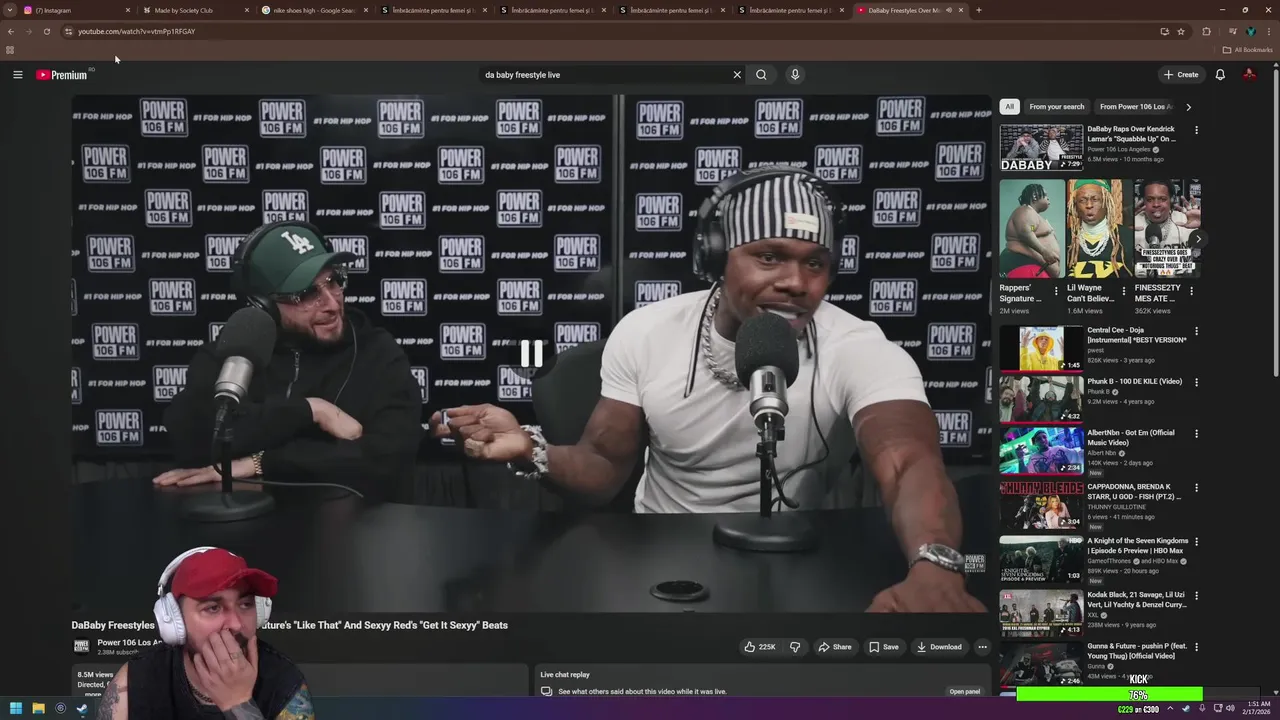Screen dimensions: 1280x720
Task: Open the account avatar menu
Action: click(1249, 75)
